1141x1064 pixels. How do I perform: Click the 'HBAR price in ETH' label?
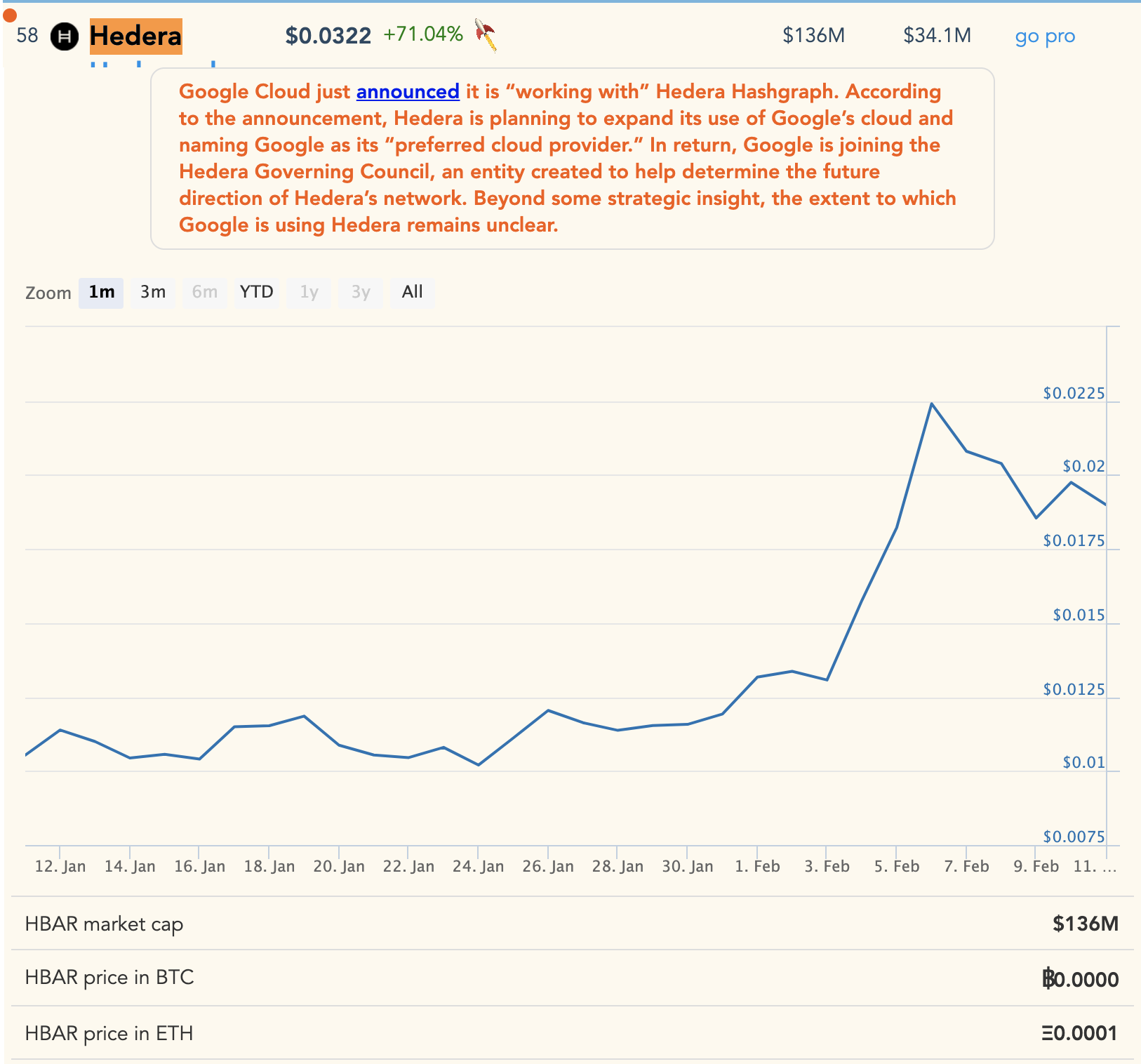click(109, 1034)
